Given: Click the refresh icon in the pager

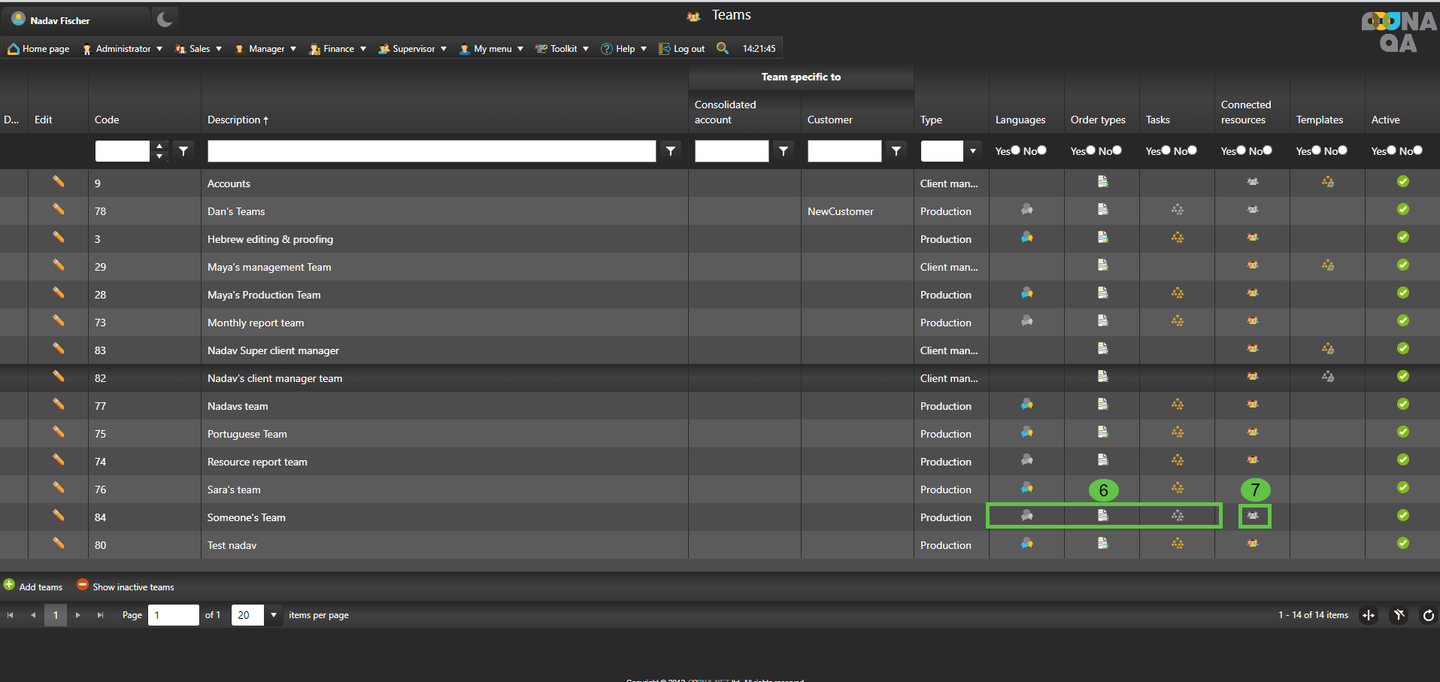Looking at the screenshot, I should pos(1428,616).
